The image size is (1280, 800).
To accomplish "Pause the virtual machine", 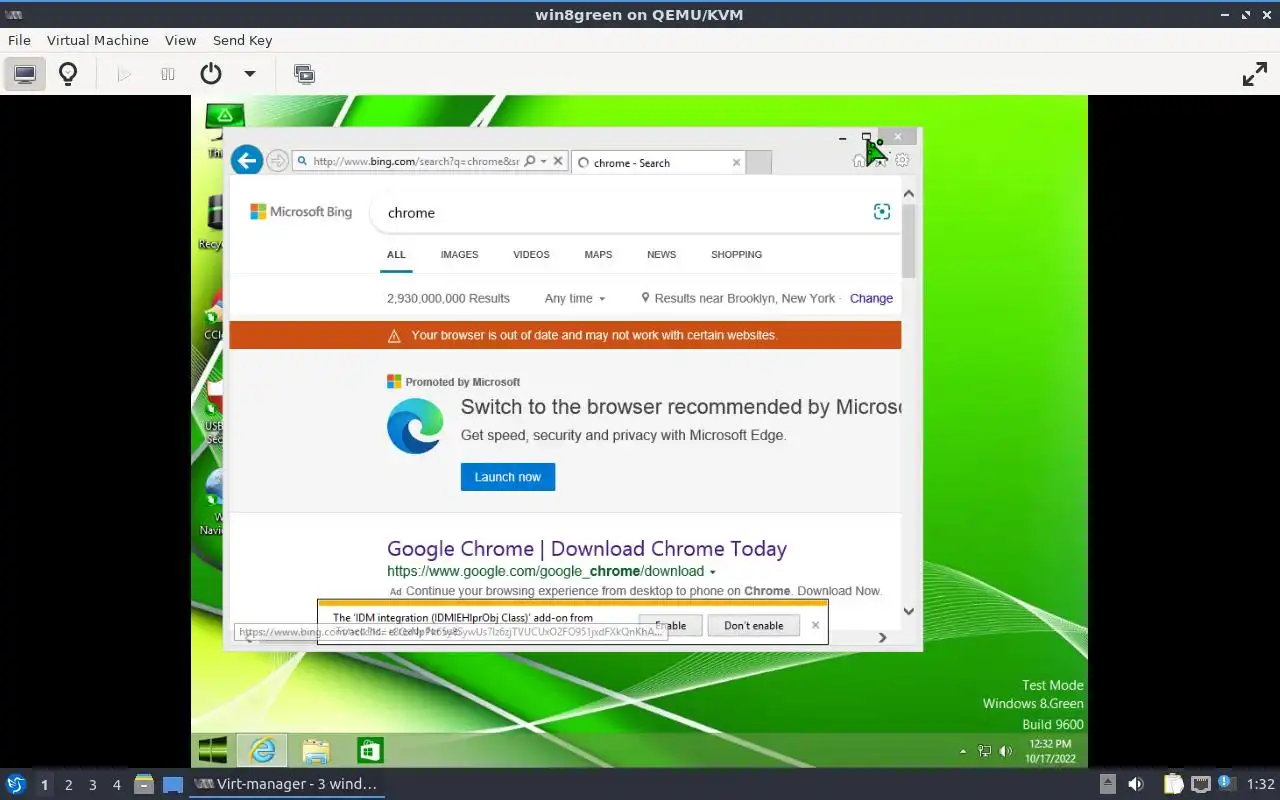I will [168, 74].
